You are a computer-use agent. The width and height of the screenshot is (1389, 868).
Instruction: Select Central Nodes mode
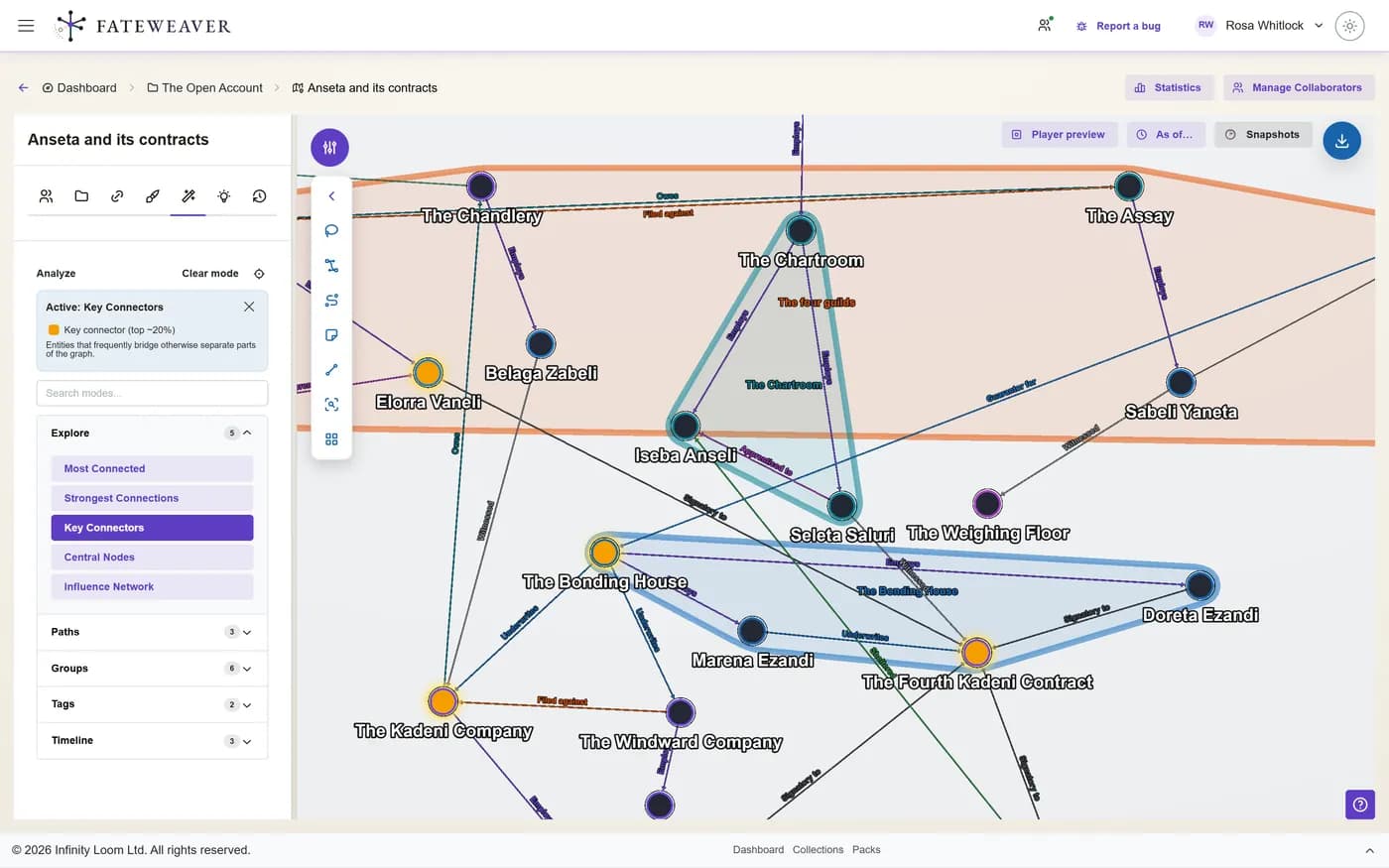(x=152, y=558)
